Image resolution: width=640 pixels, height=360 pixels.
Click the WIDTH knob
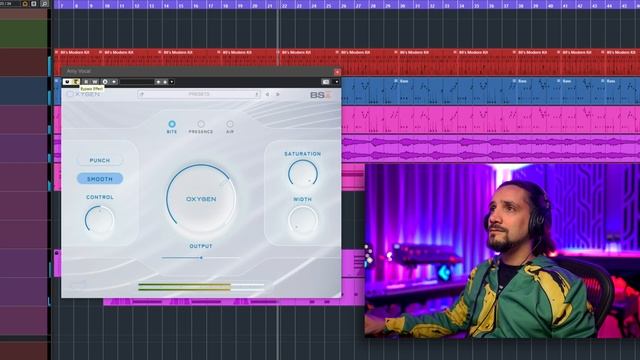tap(303, 220)
